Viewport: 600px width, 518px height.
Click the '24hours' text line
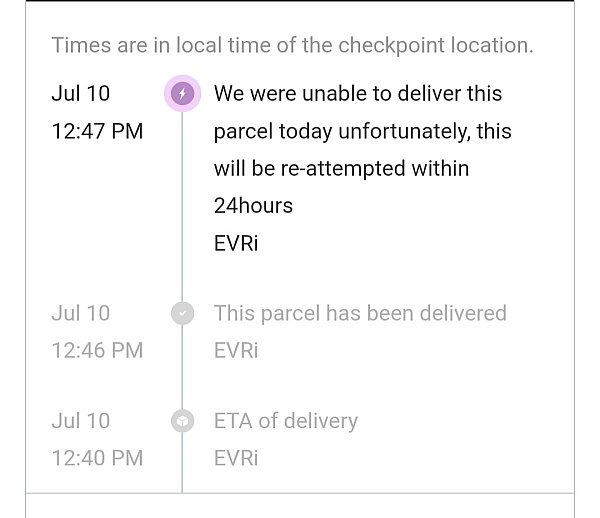(x=253, y=206)
